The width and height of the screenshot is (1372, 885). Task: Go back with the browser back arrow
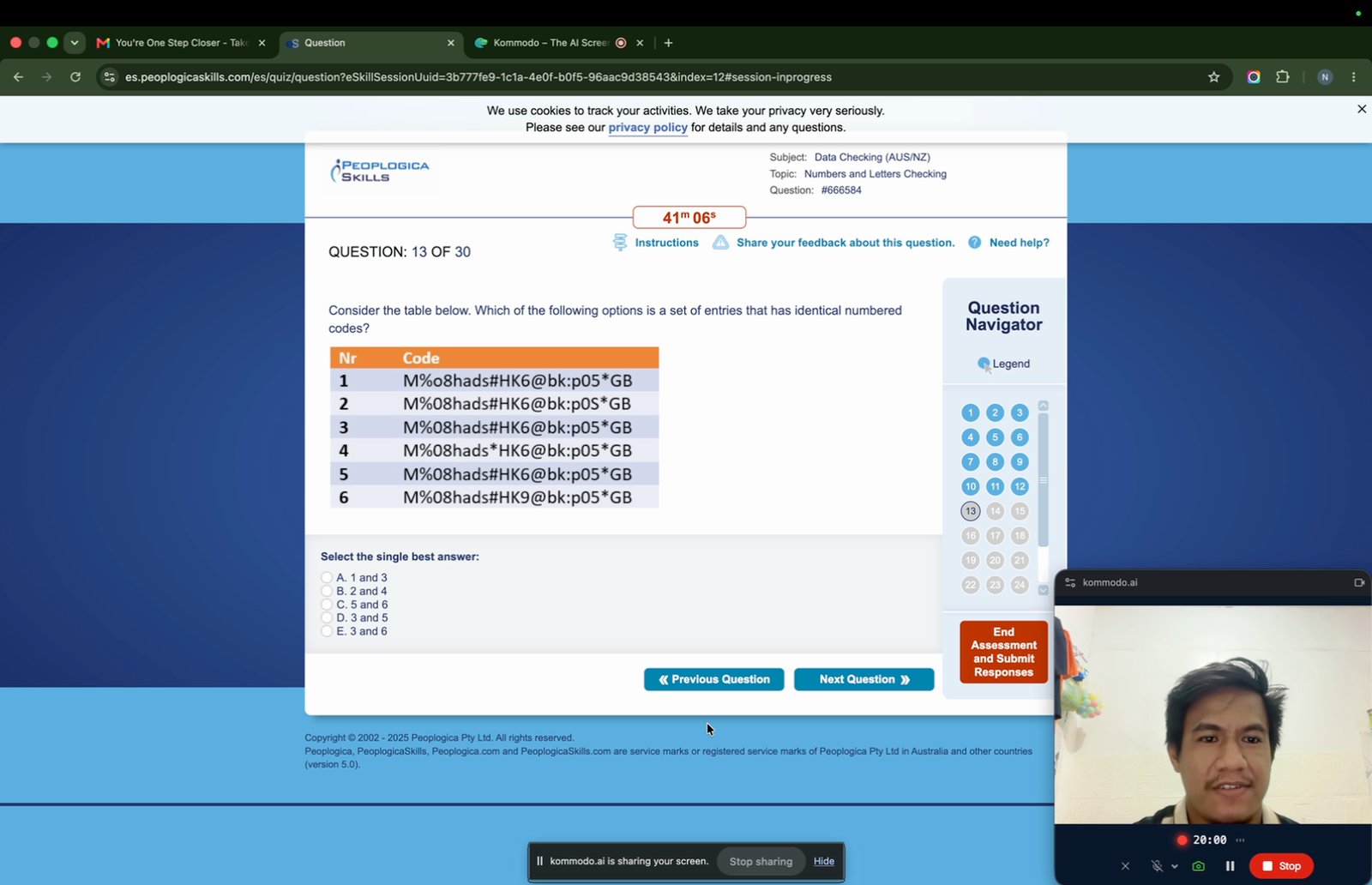18,77
